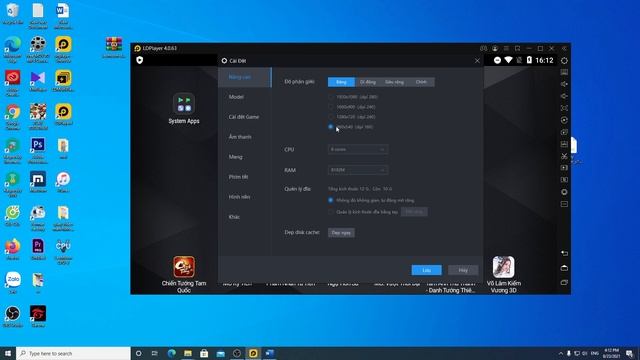Click the shield icon at emulator top-left
Screen dimensions: 640x360
(x=140, y=60)
